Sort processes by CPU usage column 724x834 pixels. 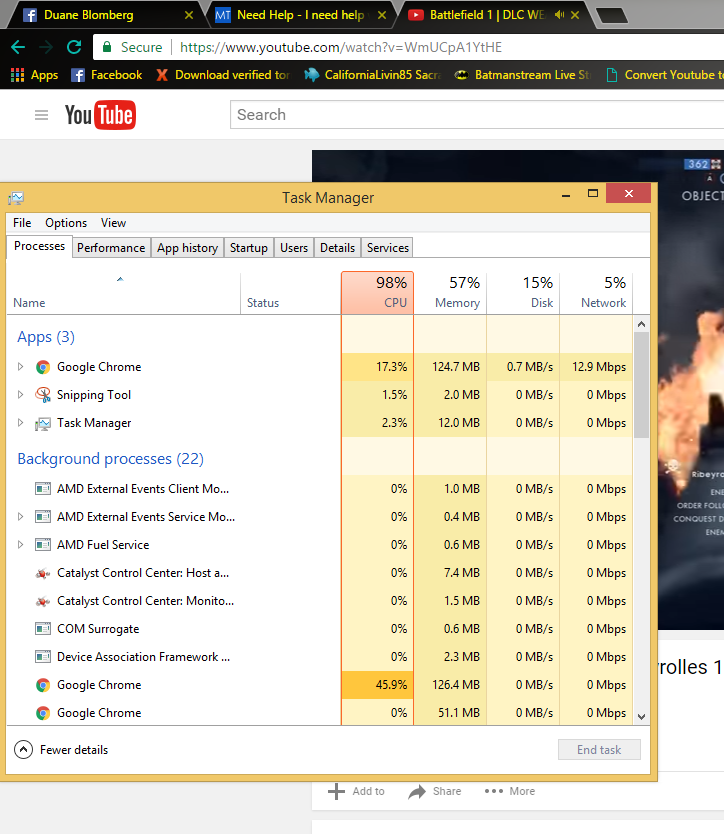377,293
